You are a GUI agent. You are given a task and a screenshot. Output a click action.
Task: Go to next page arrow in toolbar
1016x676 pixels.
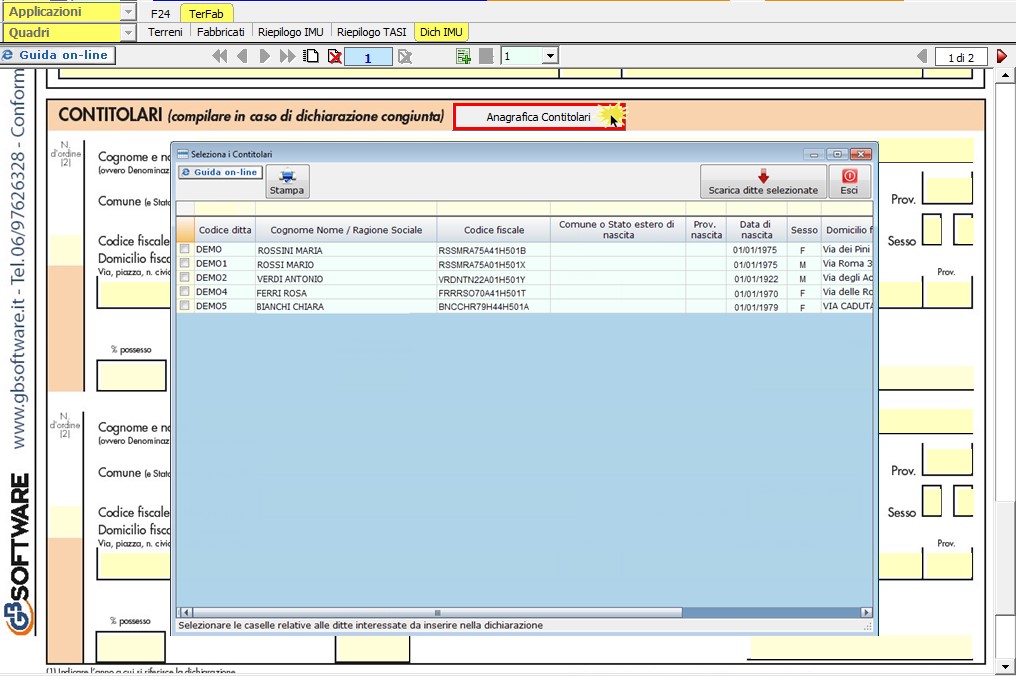[264, 56]
